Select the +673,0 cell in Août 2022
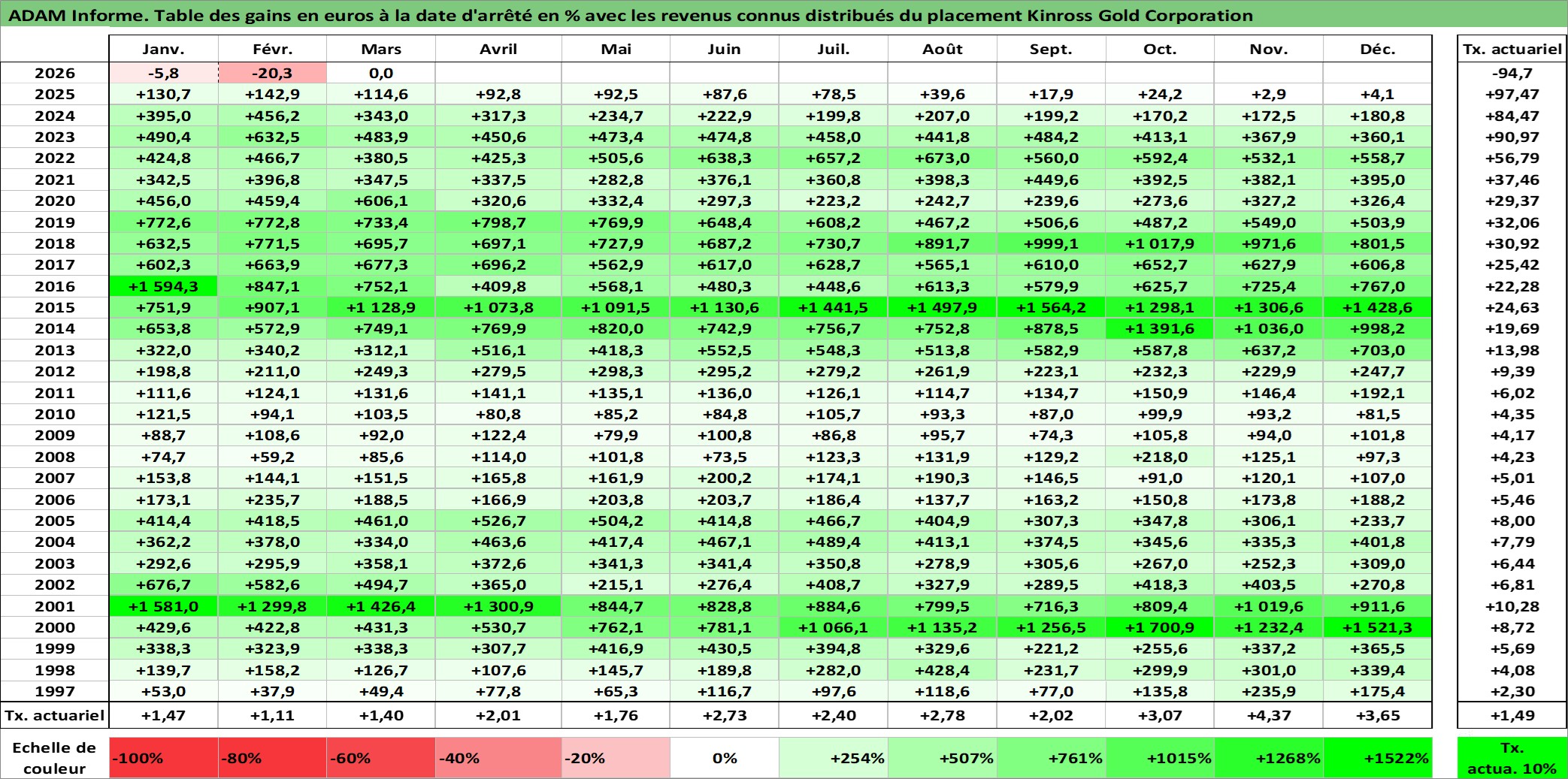 tap(943, 158)
